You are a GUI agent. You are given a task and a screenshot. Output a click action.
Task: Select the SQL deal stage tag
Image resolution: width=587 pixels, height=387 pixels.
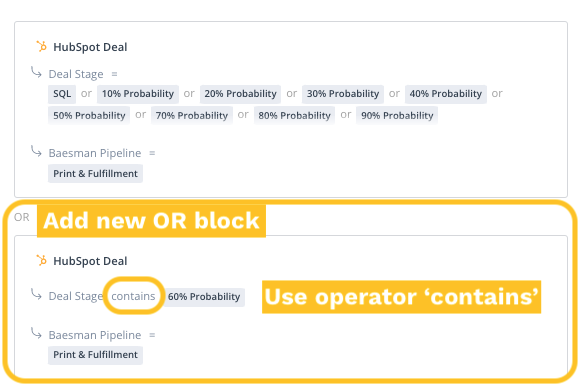point(62,94)
